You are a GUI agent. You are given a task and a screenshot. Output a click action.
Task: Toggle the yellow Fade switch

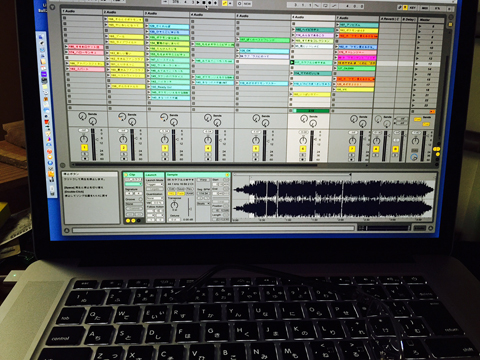(181, 194)
